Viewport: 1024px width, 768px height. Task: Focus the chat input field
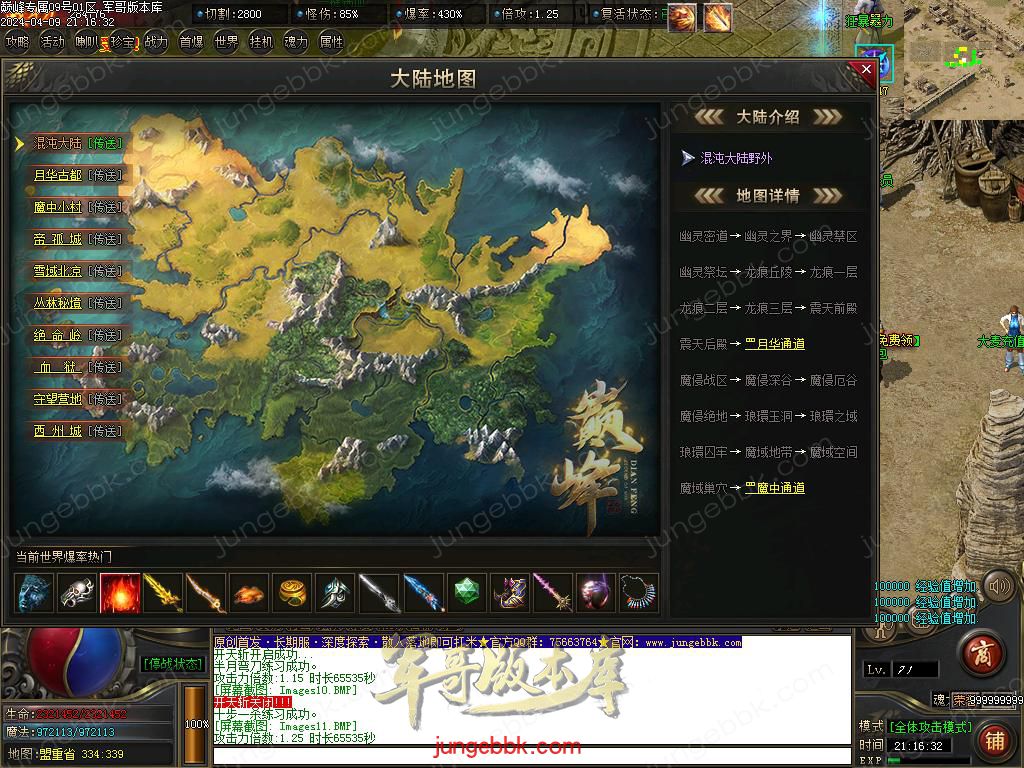click(532, 756)
